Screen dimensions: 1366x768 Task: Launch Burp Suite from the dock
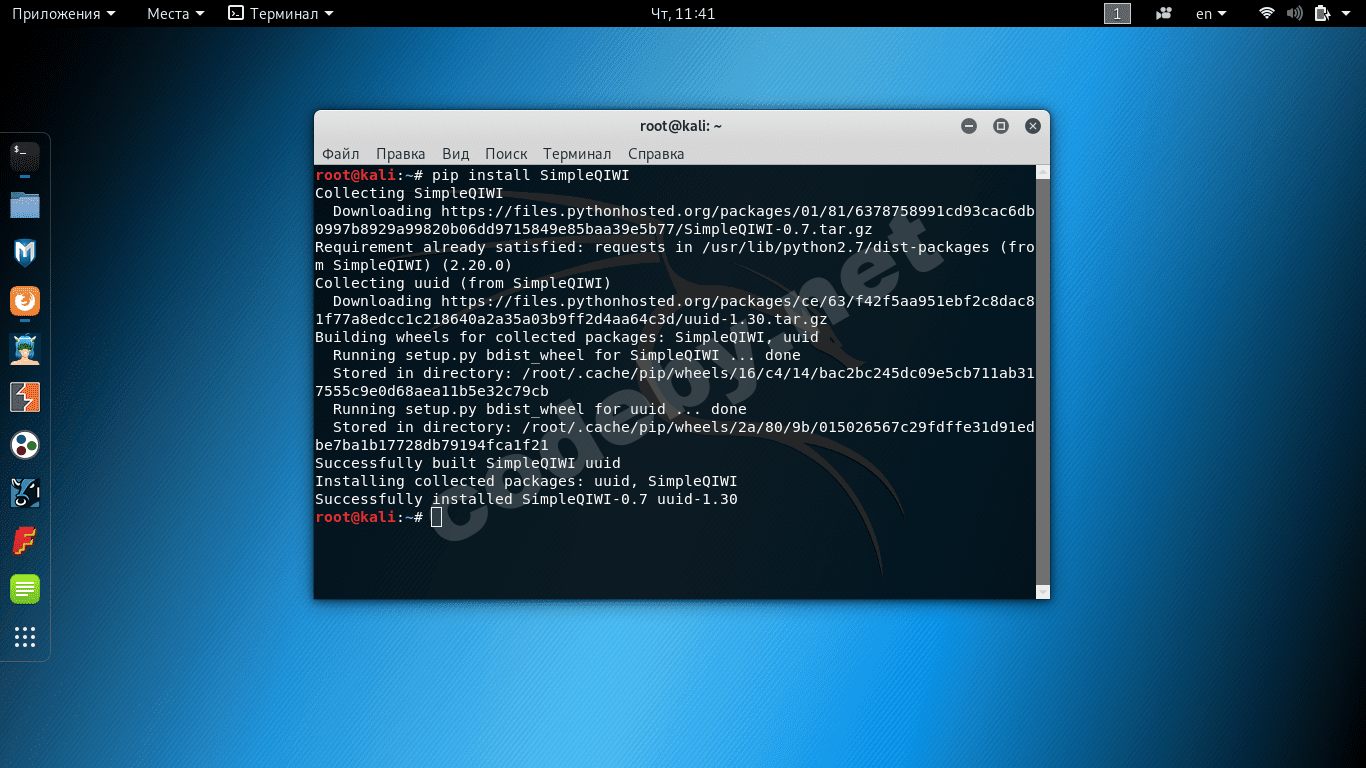[x=25, y=397]
